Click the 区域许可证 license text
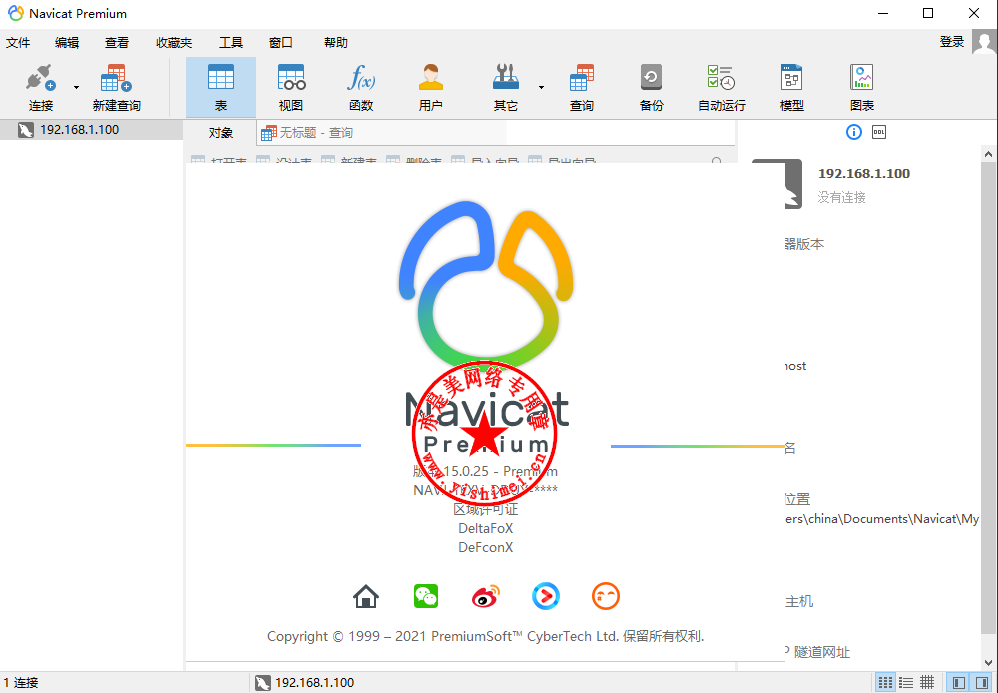 (x=486, y=509)
